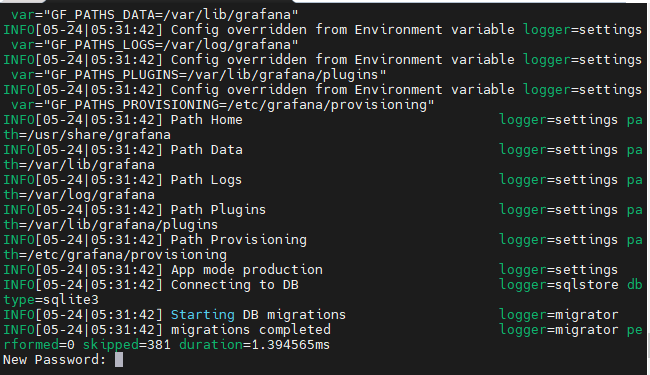Click the GF_PATHS_PLUGINS variable line

(x=199, y=75)
